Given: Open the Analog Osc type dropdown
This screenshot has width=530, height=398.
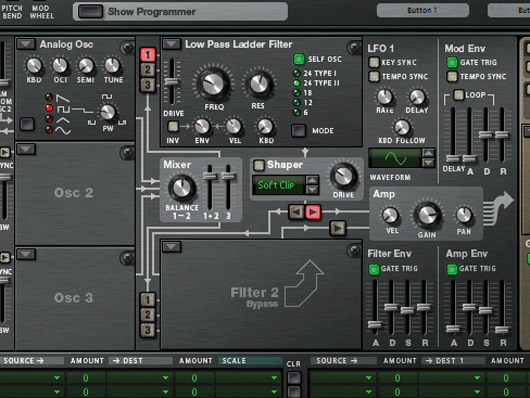Looking at the screenshot, I should [26, 44].
